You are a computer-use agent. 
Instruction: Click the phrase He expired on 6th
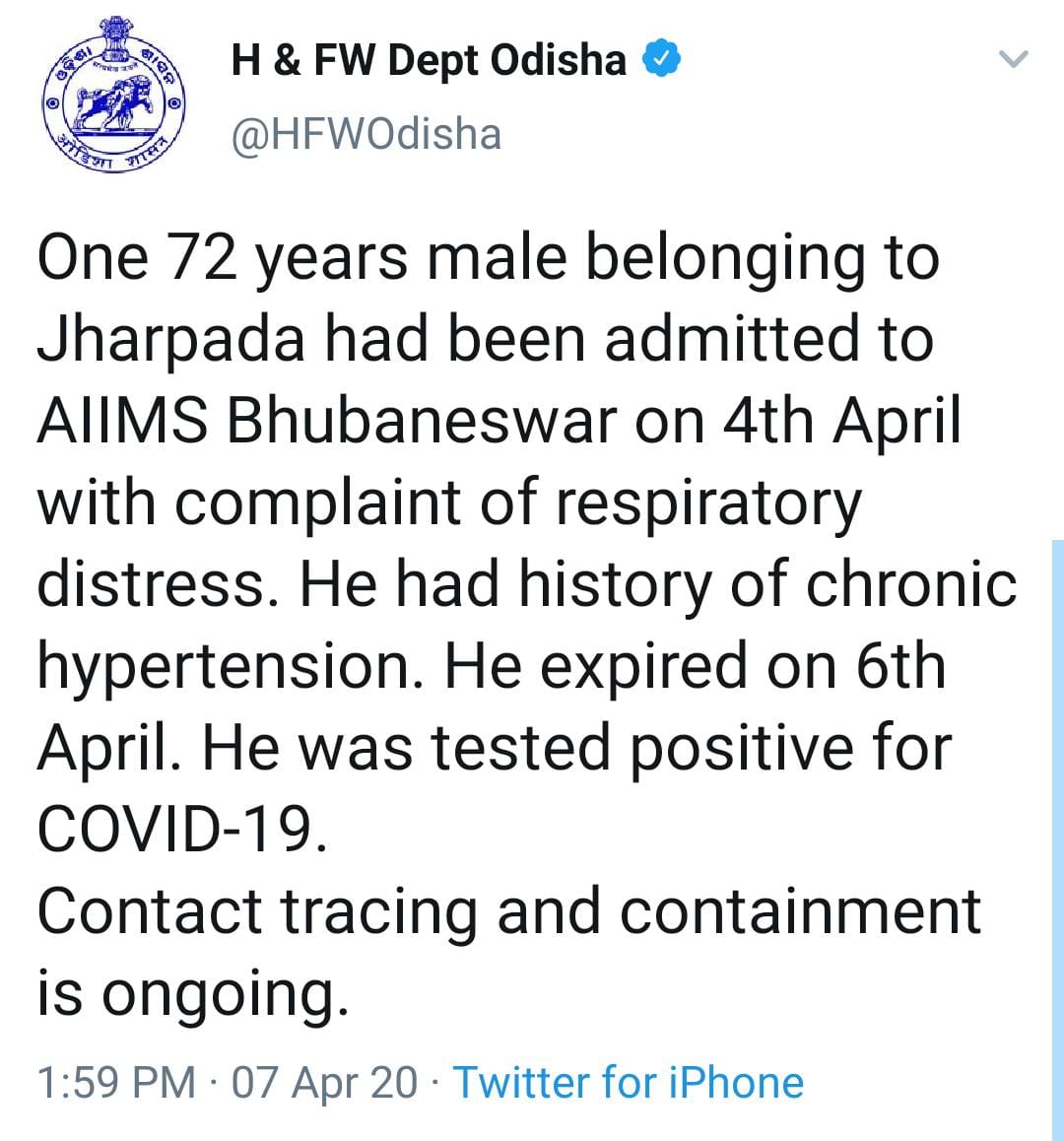[x=696, y=667]
